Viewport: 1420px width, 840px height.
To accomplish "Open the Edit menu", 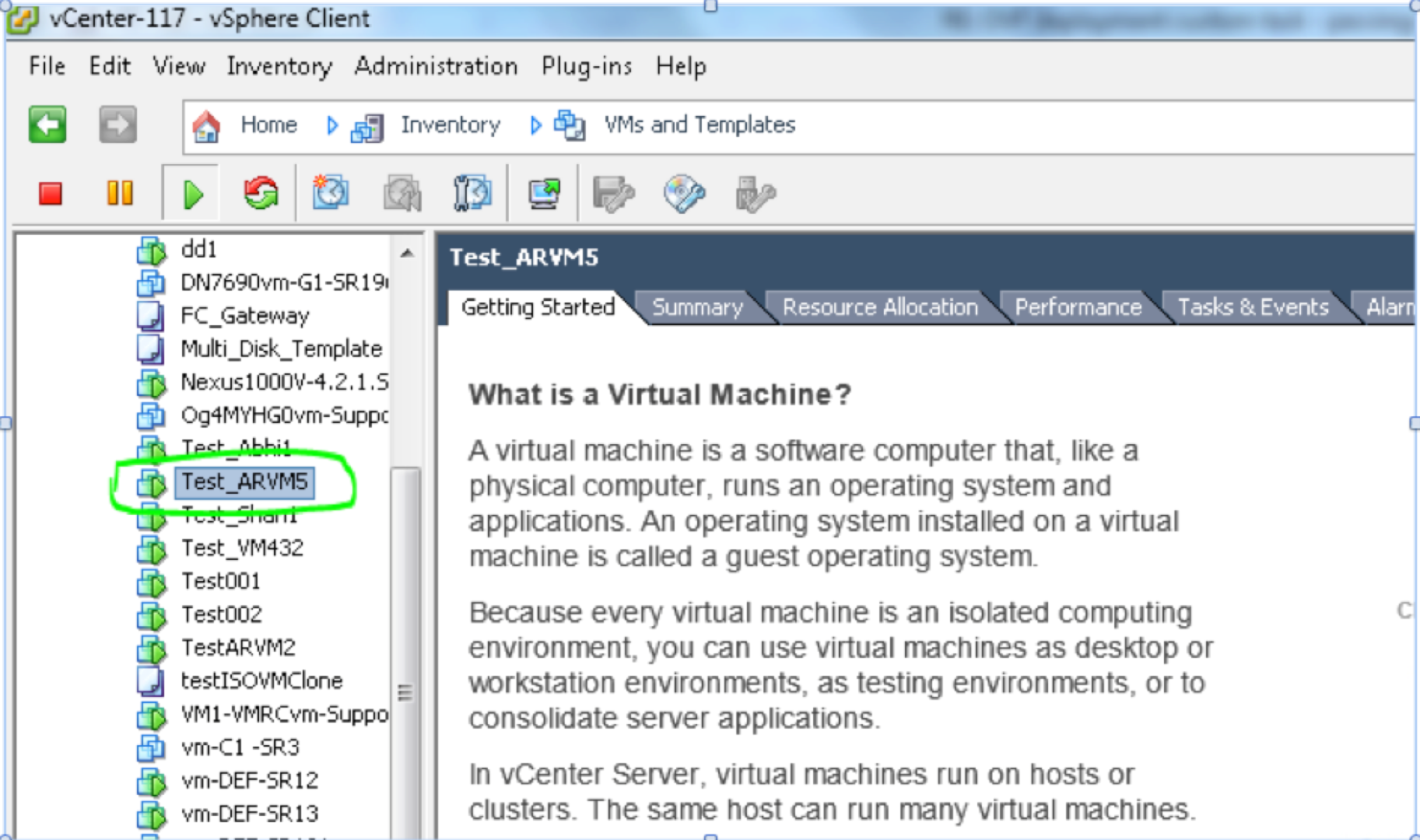I will pos(110,66).
